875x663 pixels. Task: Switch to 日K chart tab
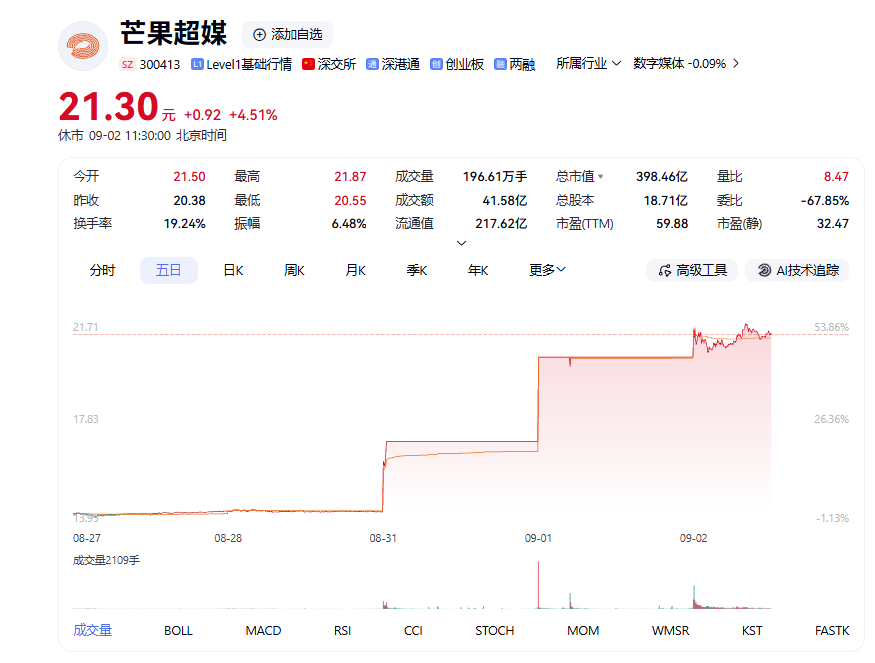(x=233, y=271)
